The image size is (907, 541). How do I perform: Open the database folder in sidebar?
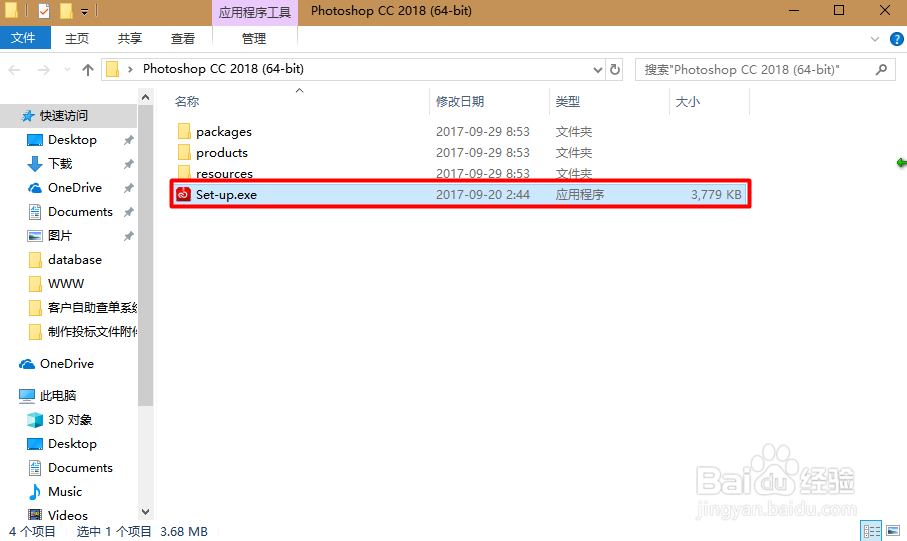pyautogui.click(x=75, y=260)
